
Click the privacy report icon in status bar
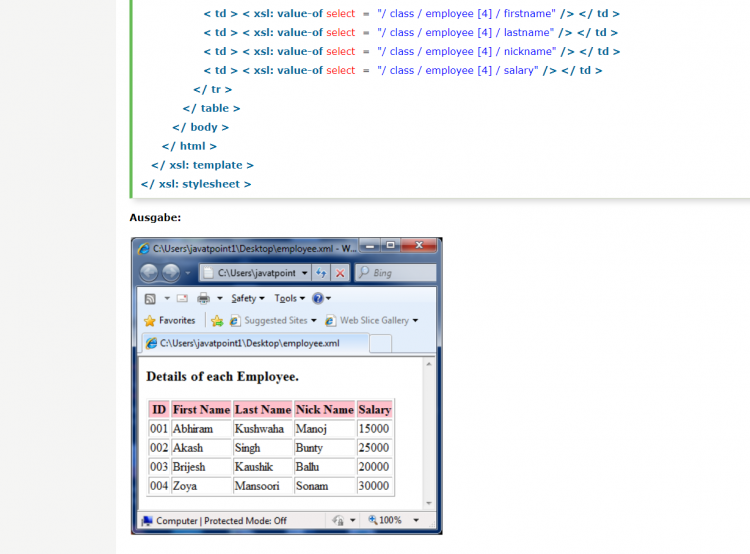338,520
